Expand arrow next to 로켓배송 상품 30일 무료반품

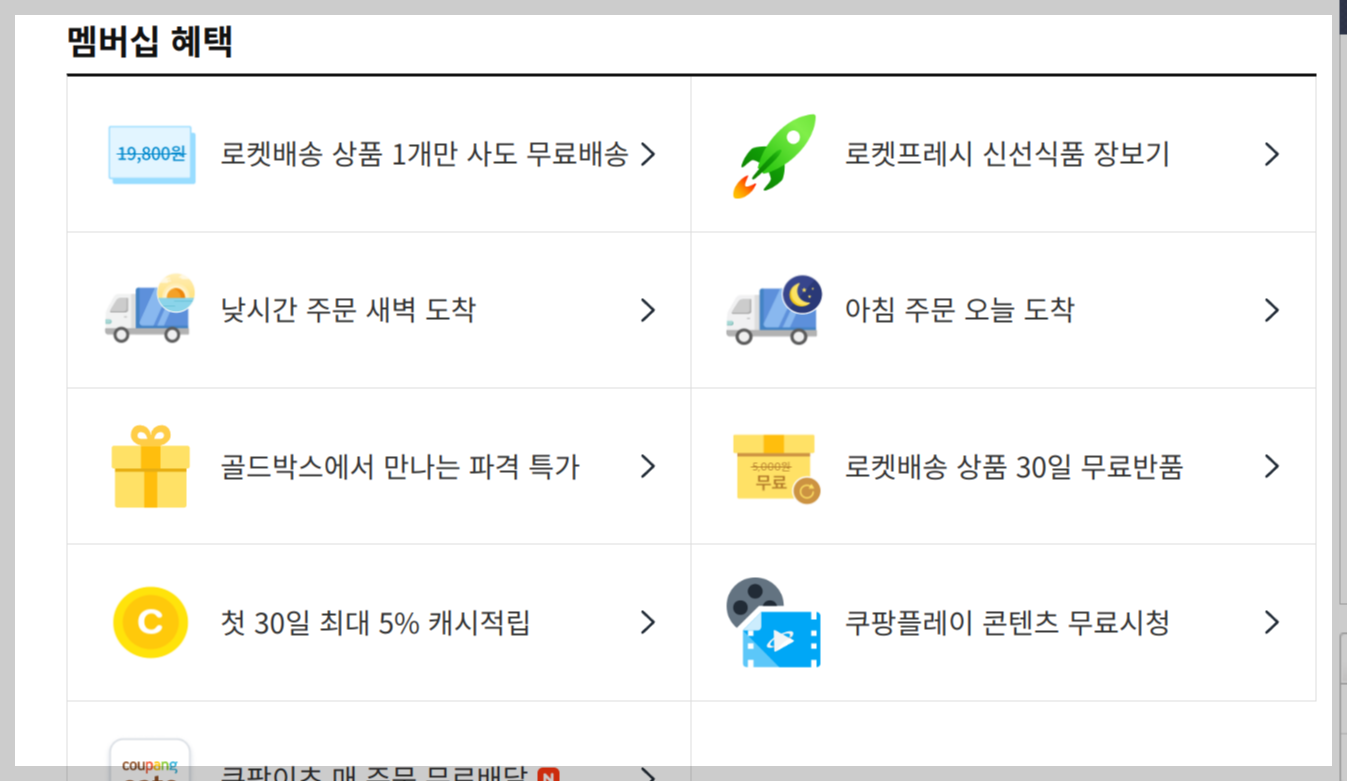[x=1271, y=466]
